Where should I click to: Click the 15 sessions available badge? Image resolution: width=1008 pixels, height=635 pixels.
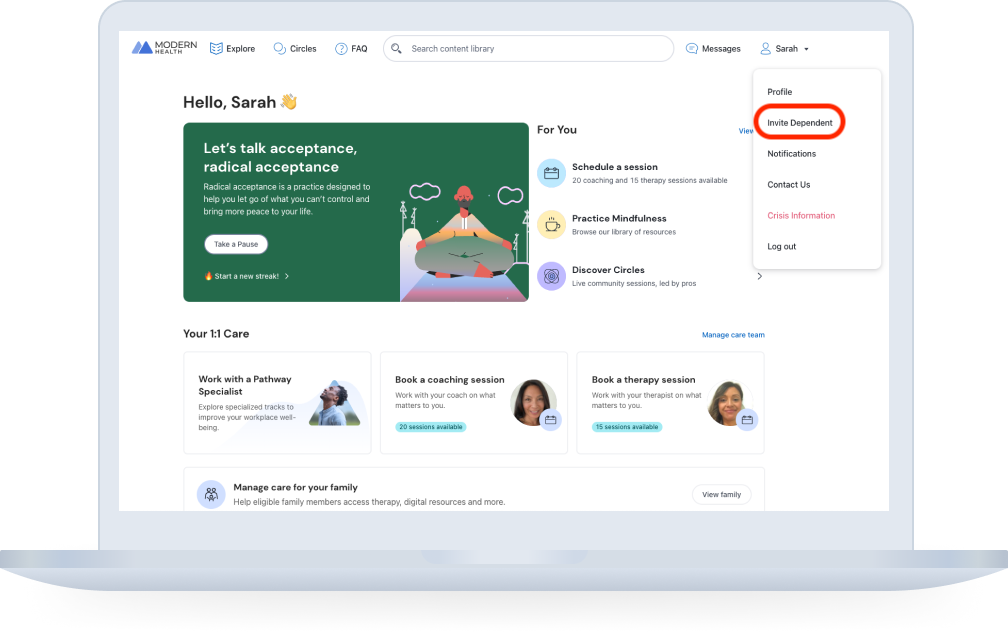[627, 427]
